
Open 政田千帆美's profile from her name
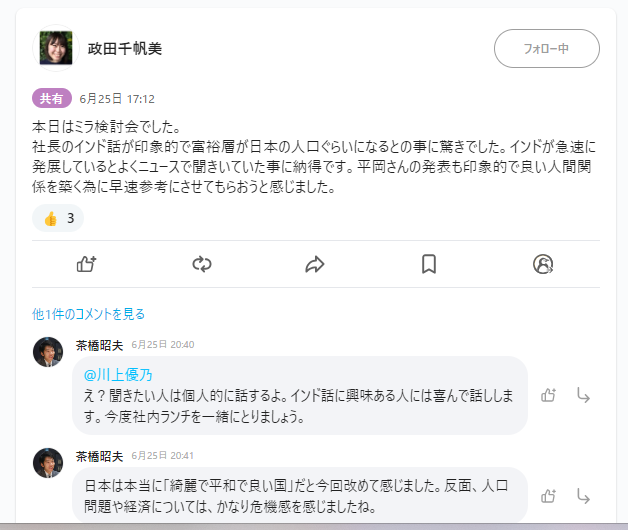(x=125, y=48)
